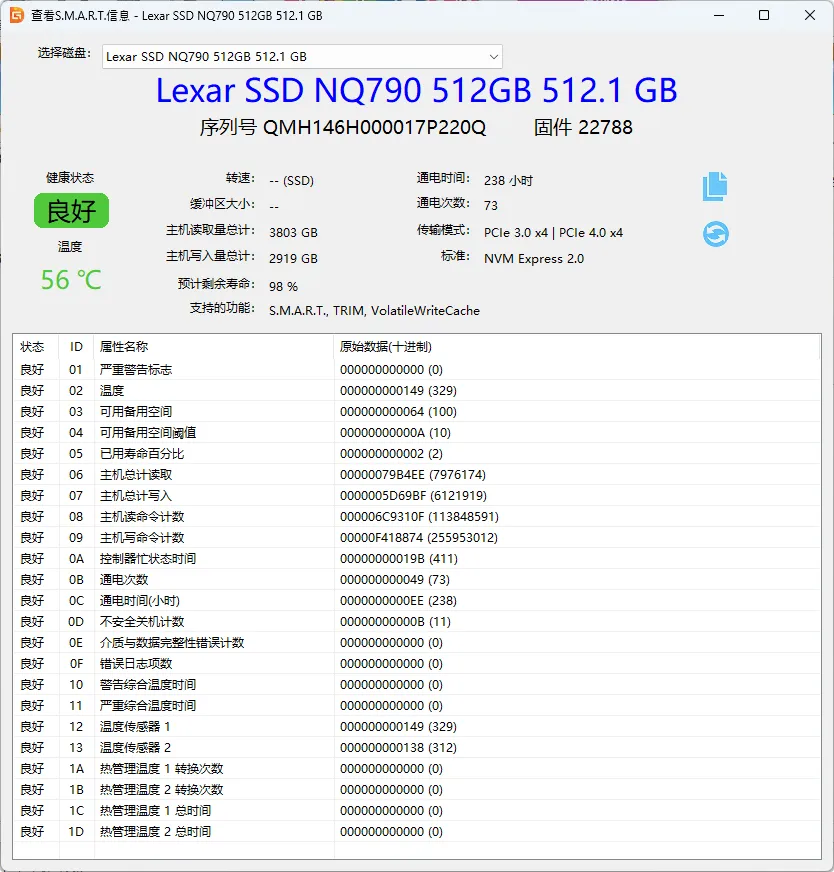
Task: Minimize the S.M.A.R.T. info window
Action: (x=719, y=15)
